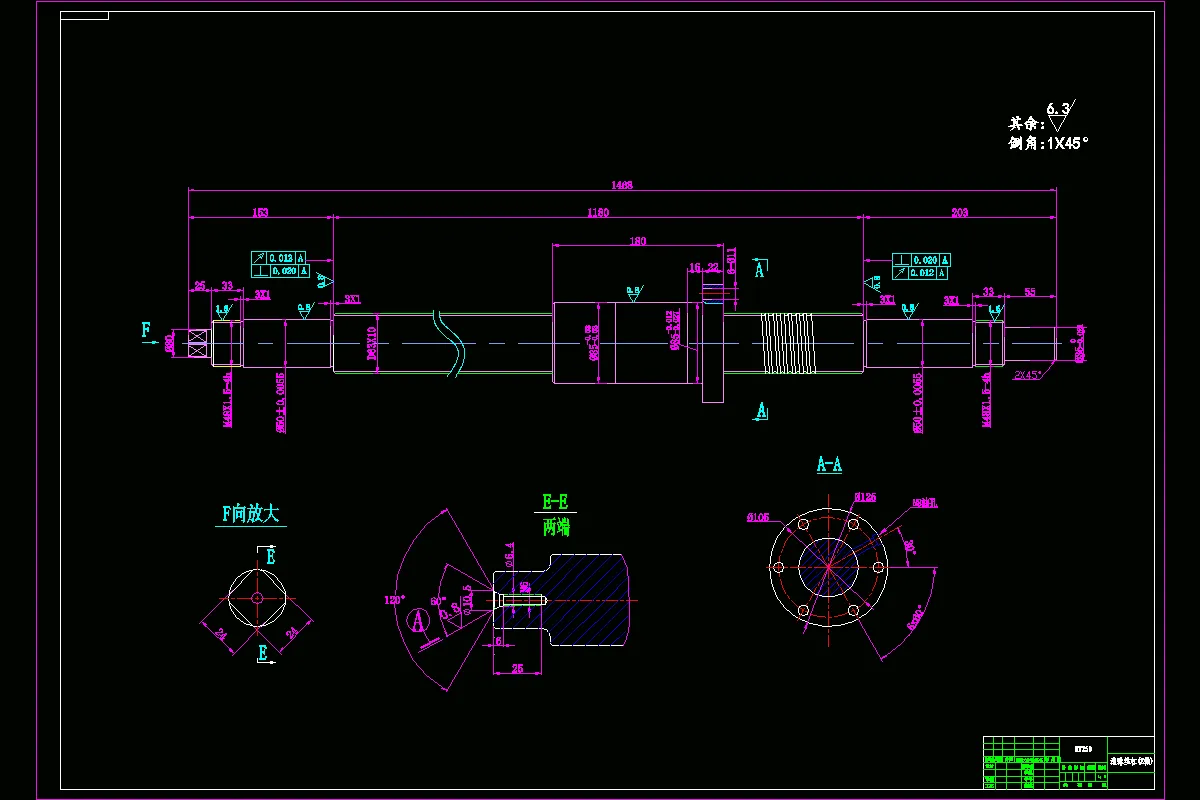Screen dimensions: 1200x800
Task: Click the F view direction letter
Action: (147, 329)
